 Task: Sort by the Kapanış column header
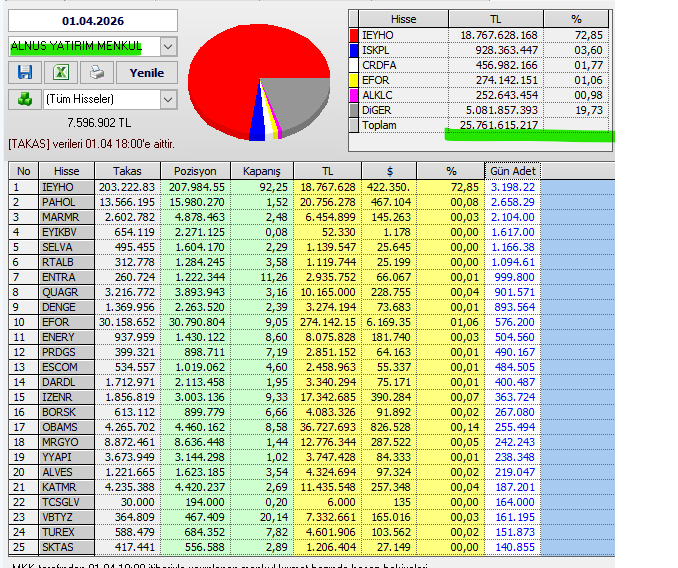tap(262, 171)
